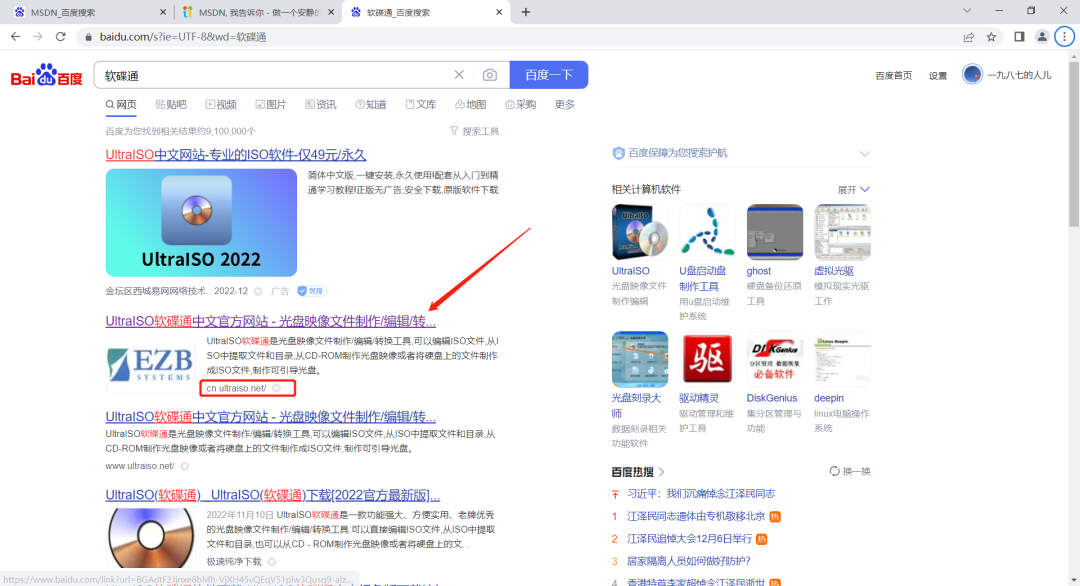Switch to MSDN, 我告诉你 browser tab
The height and width of the screenshot is (586, 1080).
[258, 12]
